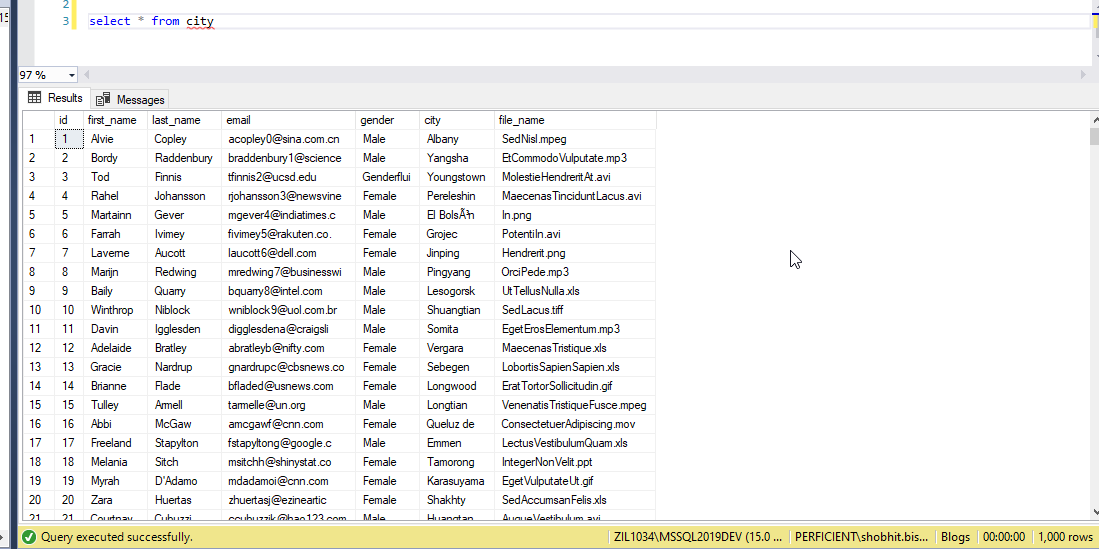Switch to the Results tab
The height and width of the screenshot is (549, 1099).
(x=55, y=98)
